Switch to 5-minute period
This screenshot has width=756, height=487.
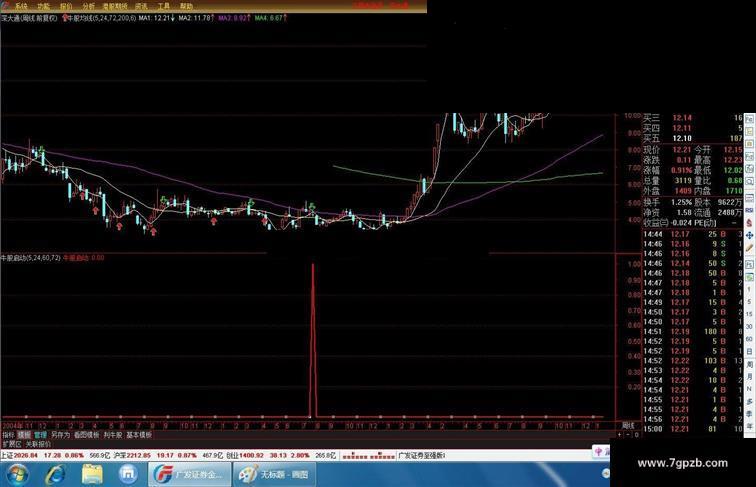tap(749, 301)
